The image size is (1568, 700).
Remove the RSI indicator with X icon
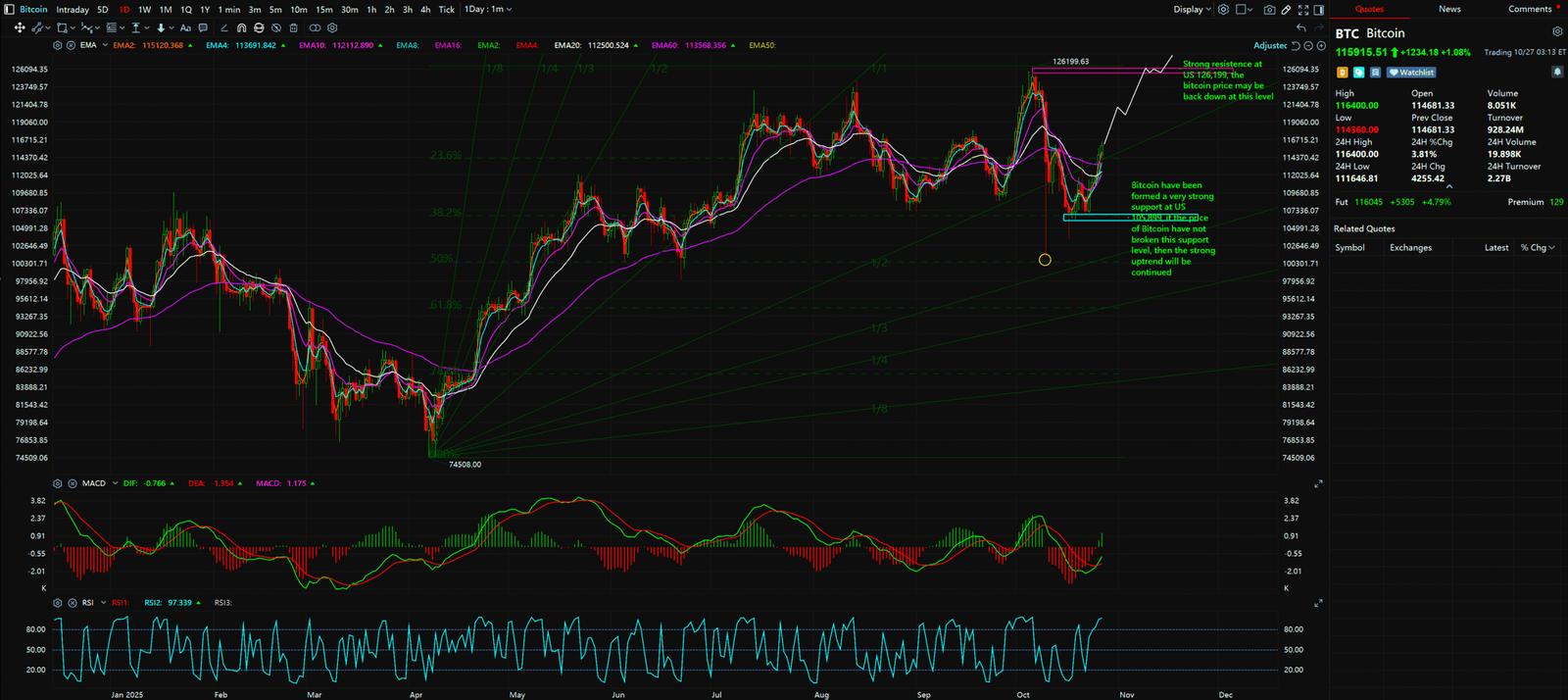(72, 603)
